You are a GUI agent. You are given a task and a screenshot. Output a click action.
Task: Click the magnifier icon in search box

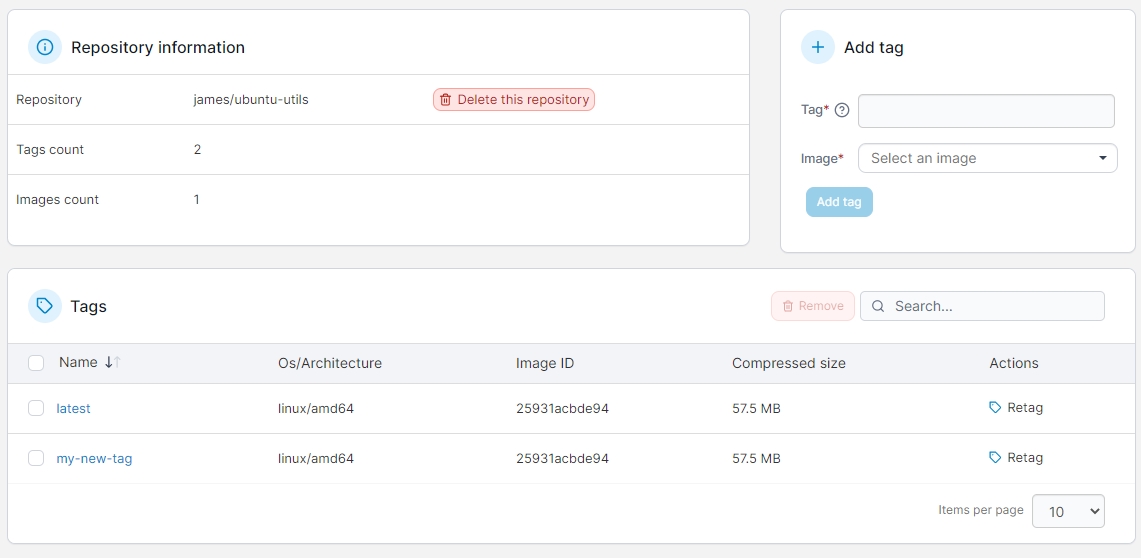coord(878,306)
